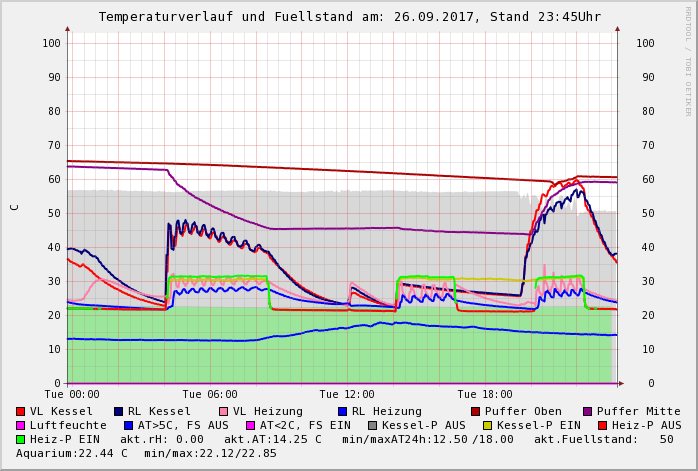The height and width of the screenshot is (471, 698).
Task: Click the 'AT>5C, FS AUS' legend label
Action: [x=183, y=425]
